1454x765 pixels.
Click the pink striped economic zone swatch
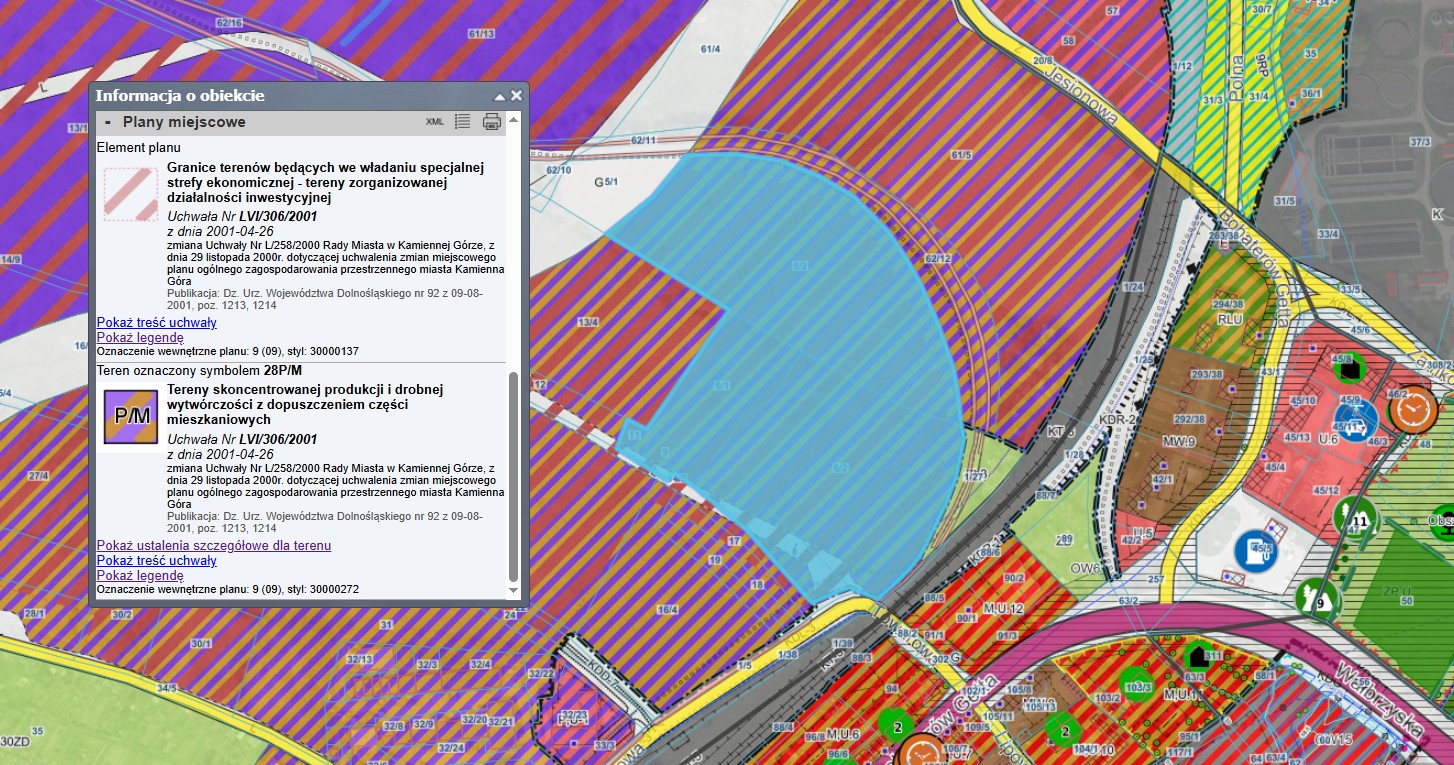pos(131,194)
